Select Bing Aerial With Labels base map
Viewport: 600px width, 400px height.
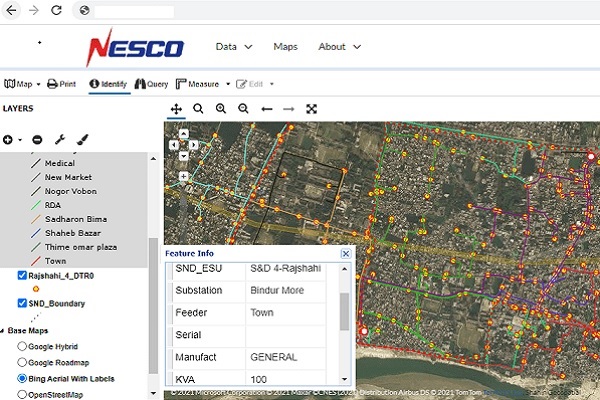[22, 379]
